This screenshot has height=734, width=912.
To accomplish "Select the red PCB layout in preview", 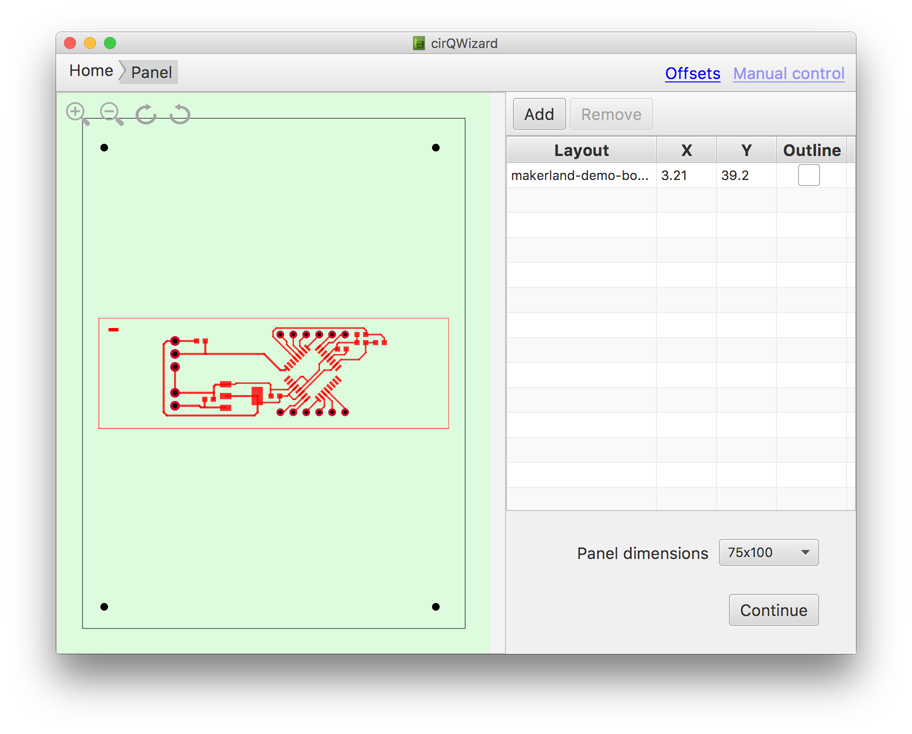I will (x=273, y=373).
